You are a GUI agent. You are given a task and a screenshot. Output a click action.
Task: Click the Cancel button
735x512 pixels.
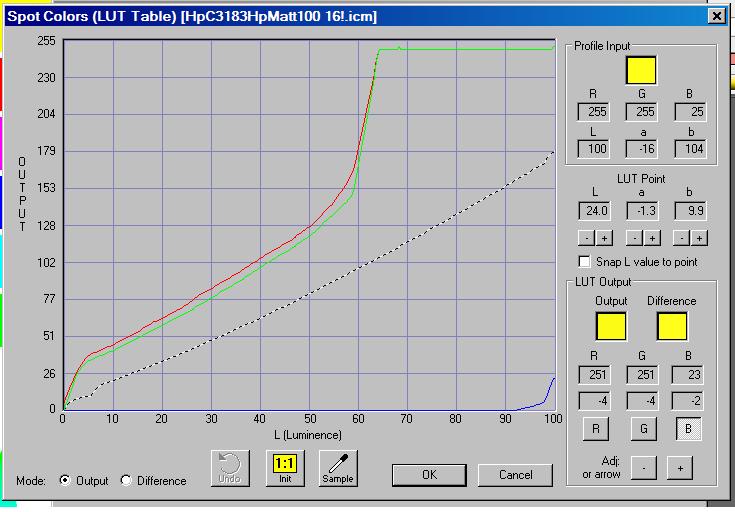[x=515, y=475]
